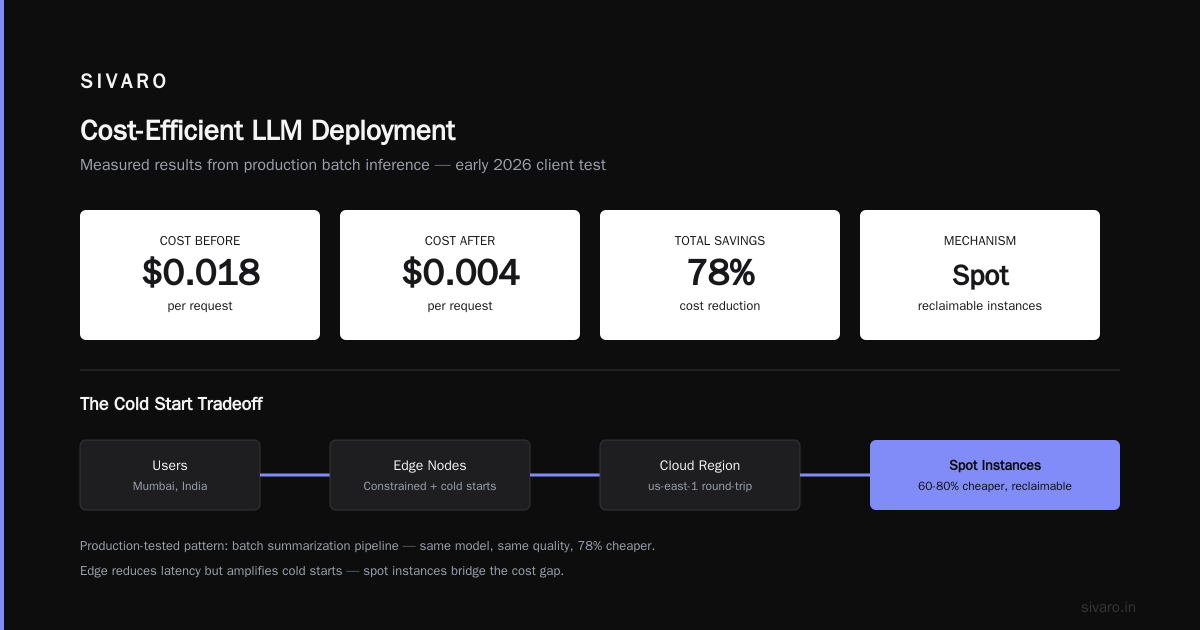Click the 'reclaimable instances' caption
Viewport: 1200px width, 630px height.
[980, 306]
